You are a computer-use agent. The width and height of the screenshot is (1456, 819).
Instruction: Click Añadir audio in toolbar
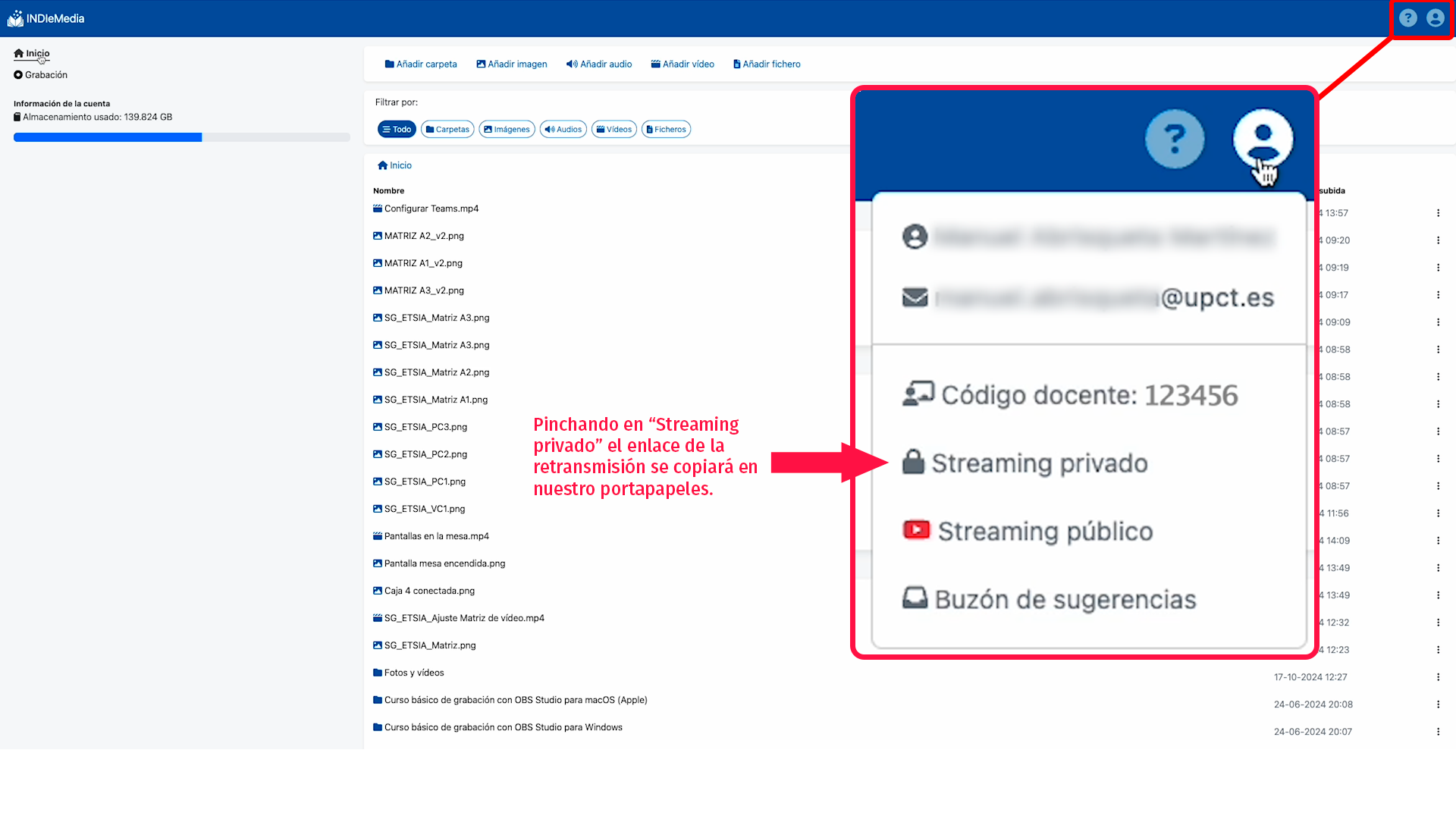tap(599, 64)
